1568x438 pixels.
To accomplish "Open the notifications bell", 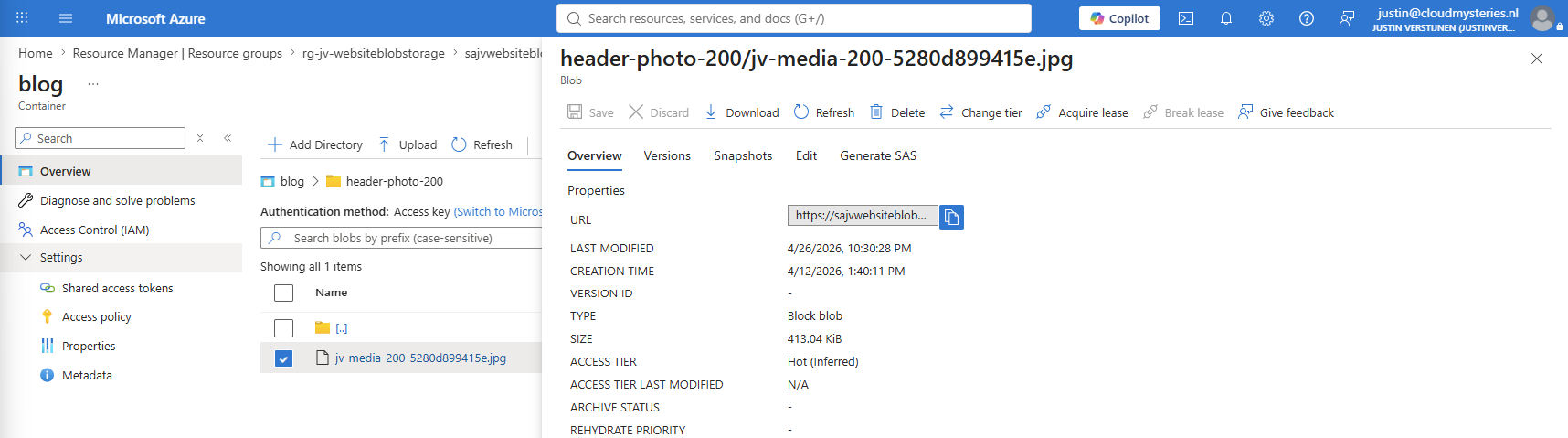I will (x=1226, y=18).
